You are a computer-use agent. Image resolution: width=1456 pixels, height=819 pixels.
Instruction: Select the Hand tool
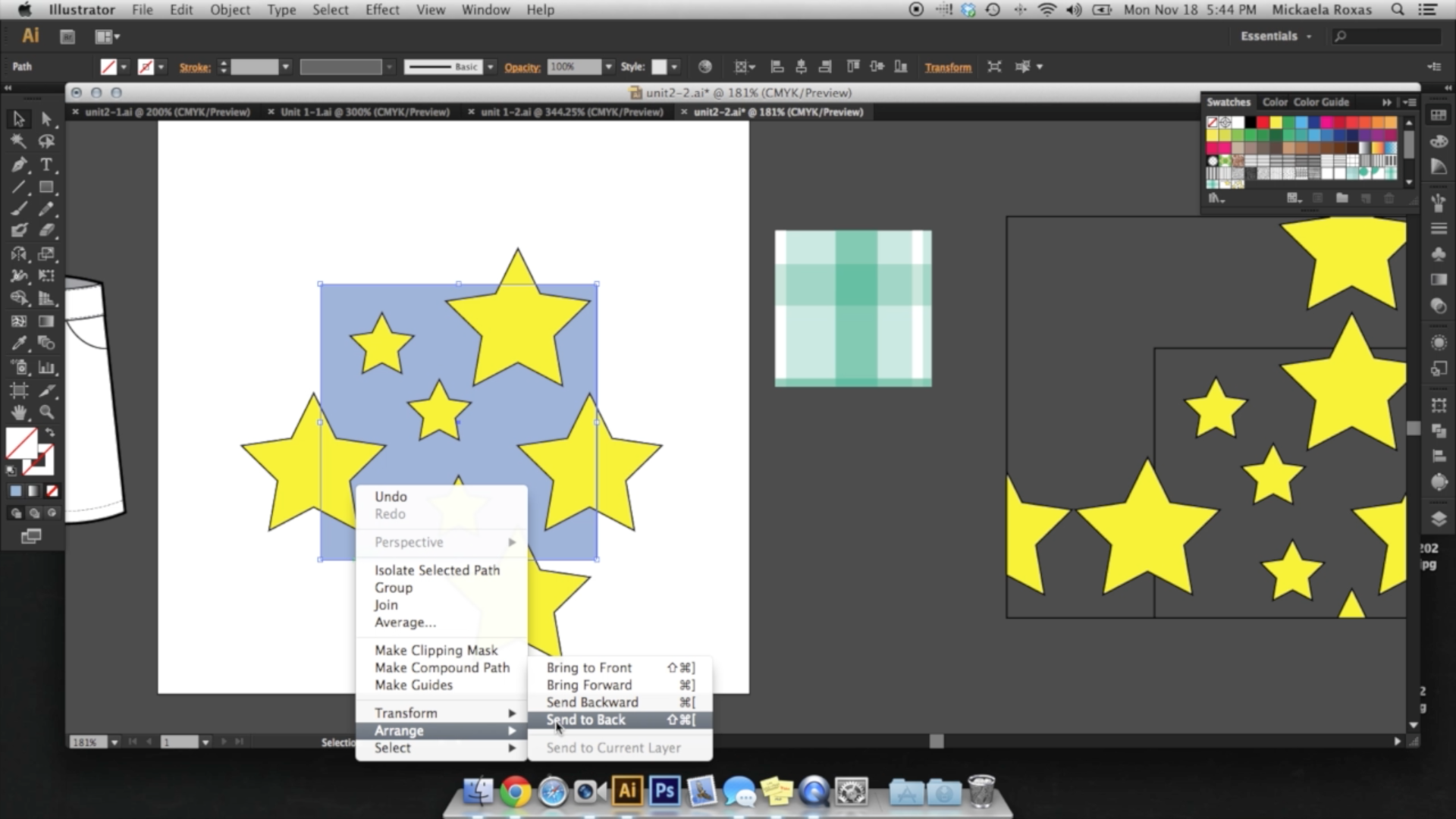(x=19, y=412)
